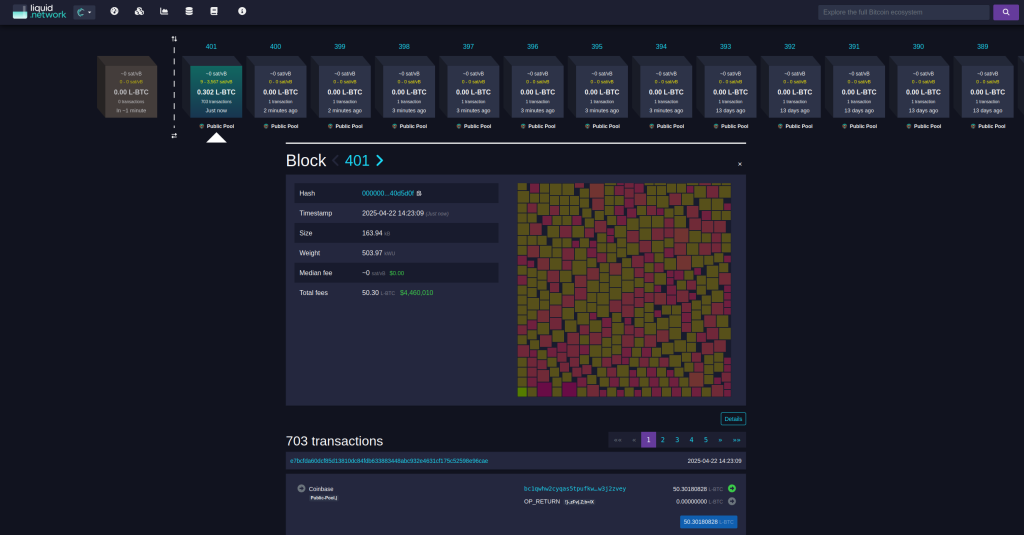Select the block 393 cube
This screenshot has height=535, width=1024.
pyautogui.click(x=728, y=87)
